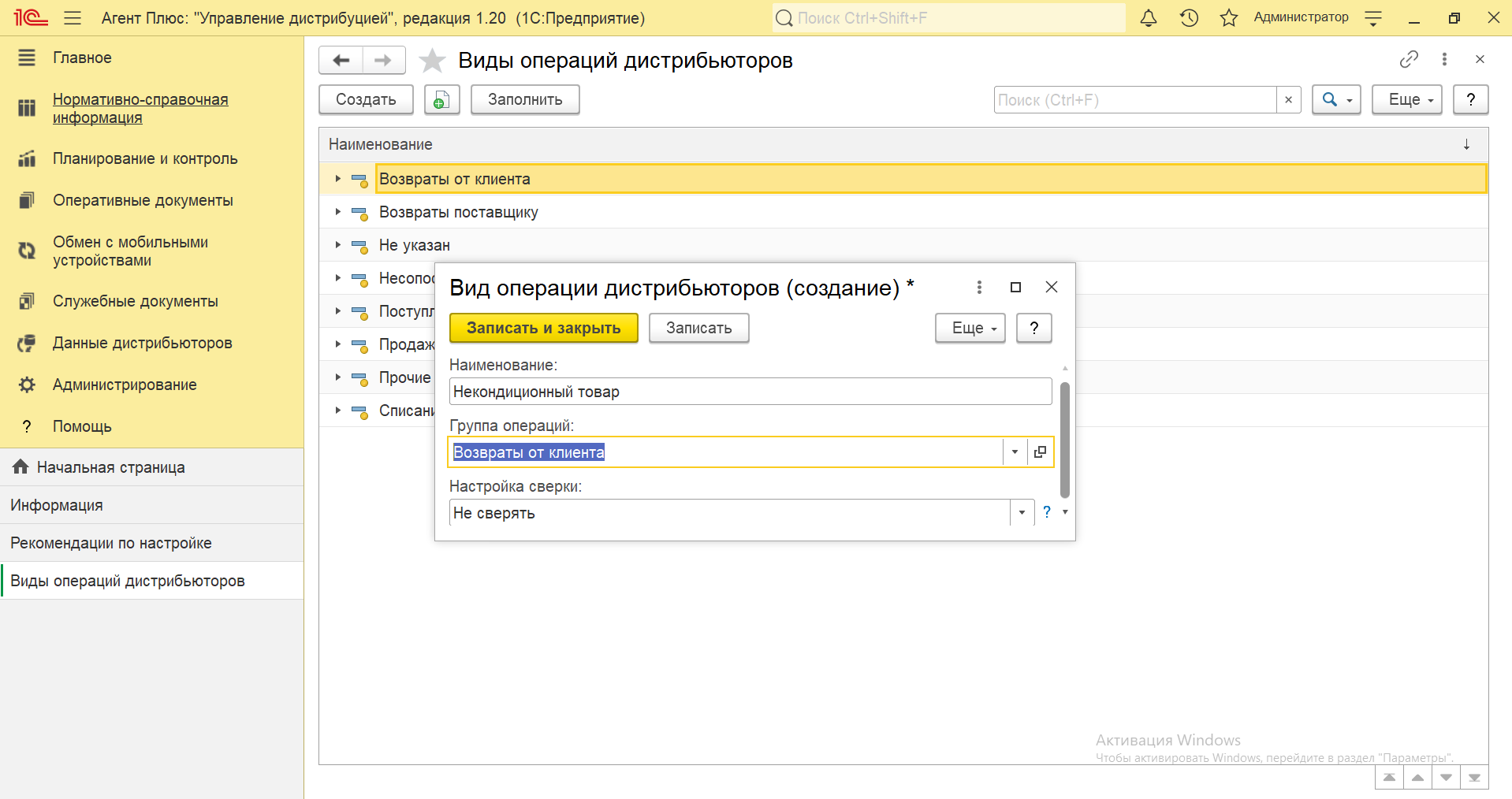This screenshot has width=1512, height=799.
Task: Open the list page's three-dot options menu
Action: 1444,59
